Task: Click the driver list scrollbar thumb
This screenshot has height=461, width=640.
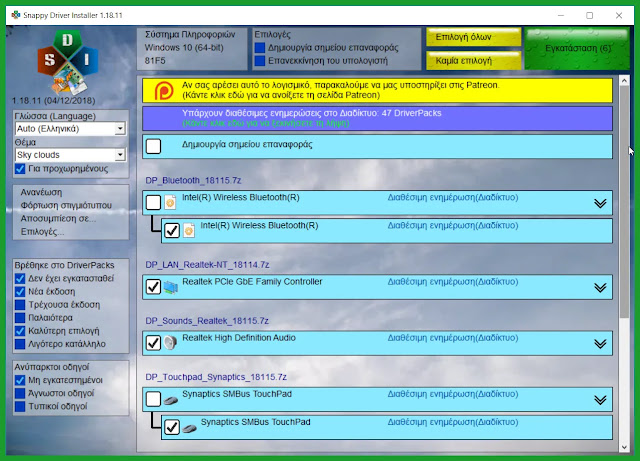Action: click(624, 203)
